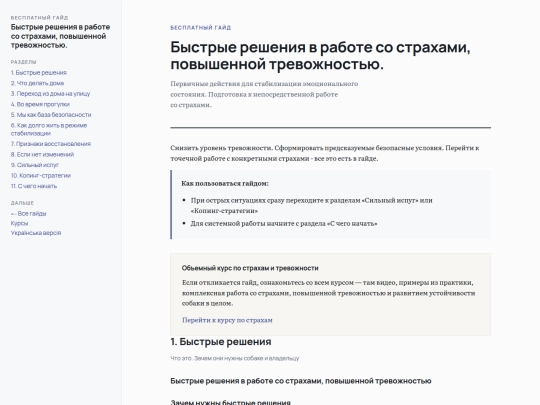The height and width of the screenshot is (405, 540).
Task: Click 'ДАЛЬШЕ' sidebar label
Action: (x=22, y=203)
